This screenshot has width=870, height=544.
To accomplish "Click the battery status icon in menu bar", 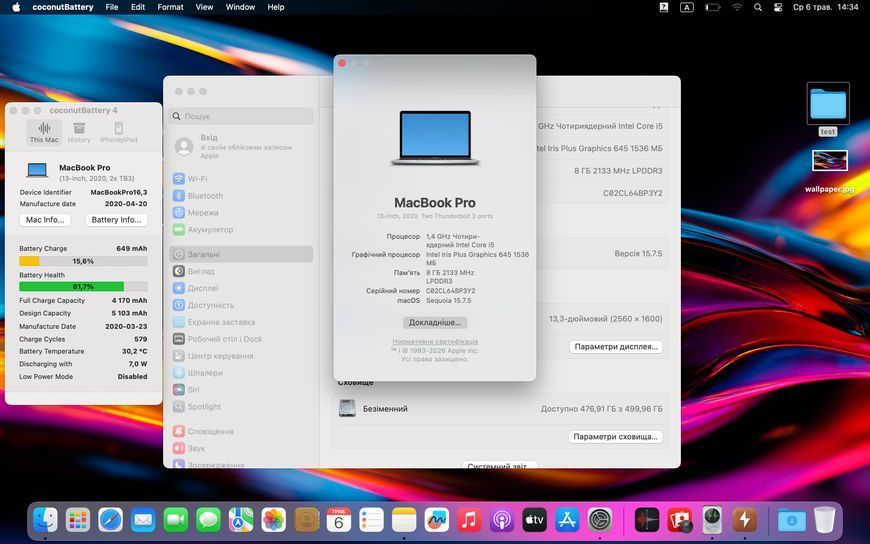I will tap(712, 7).
